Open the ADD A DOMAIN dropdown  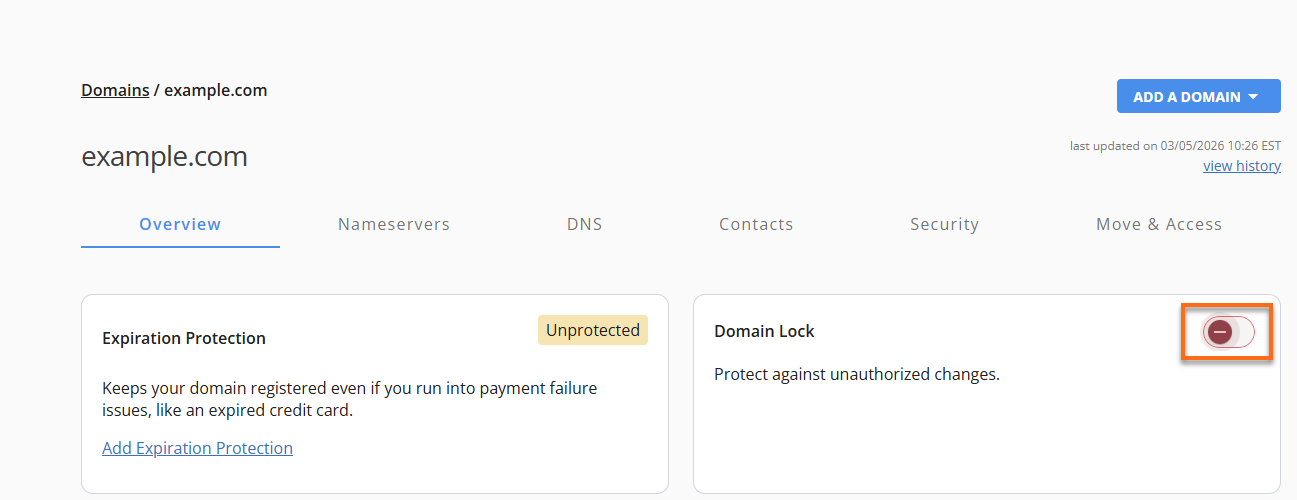tap(1198, 97)
